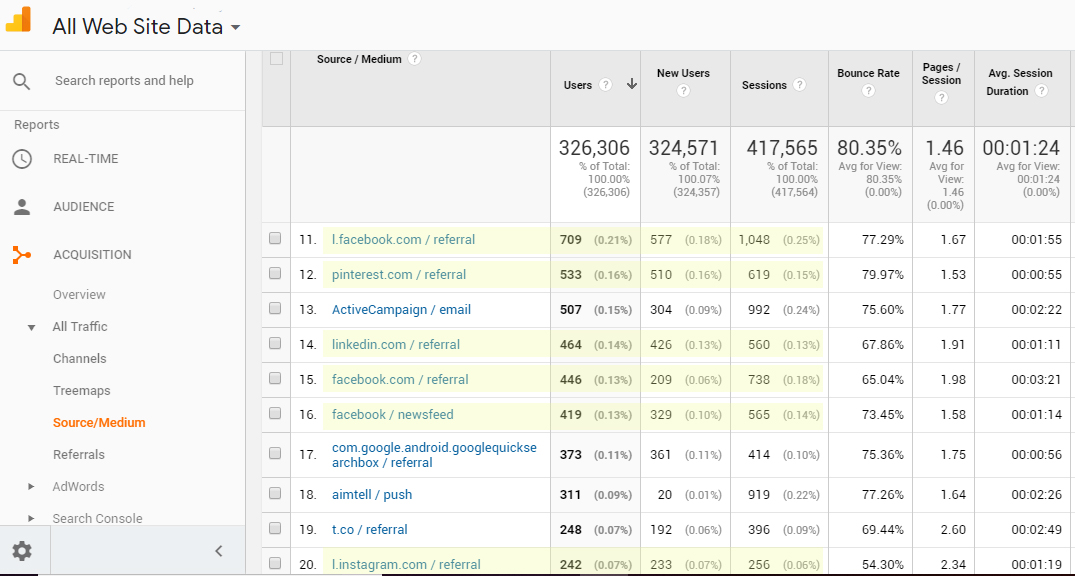Click help icon next to Sessions header
1075x576 pixels.
coord(799,85)
